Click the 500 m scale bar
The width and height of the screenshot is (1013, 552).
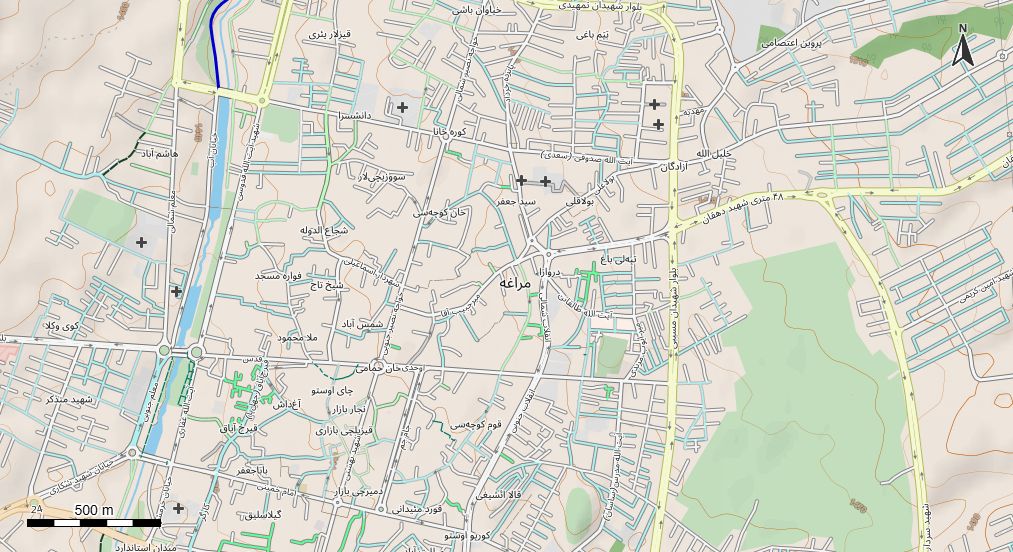coord(94,522)
